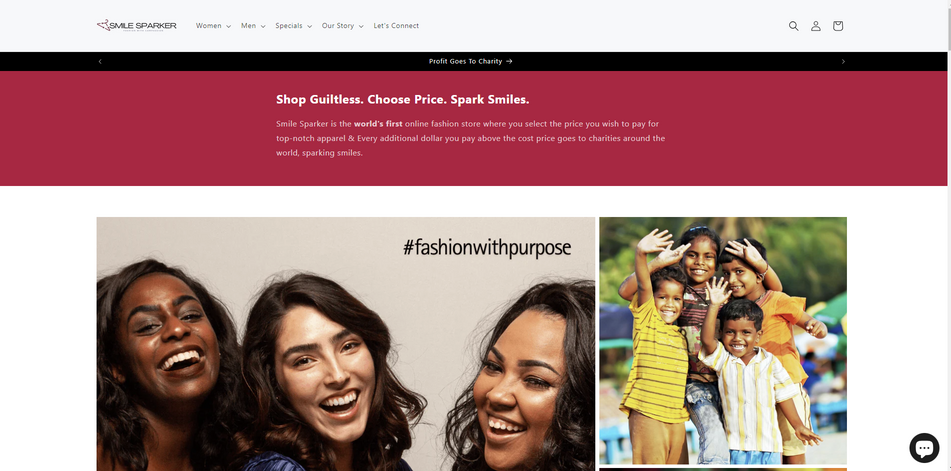Click the account login person icon

(816, 25)
